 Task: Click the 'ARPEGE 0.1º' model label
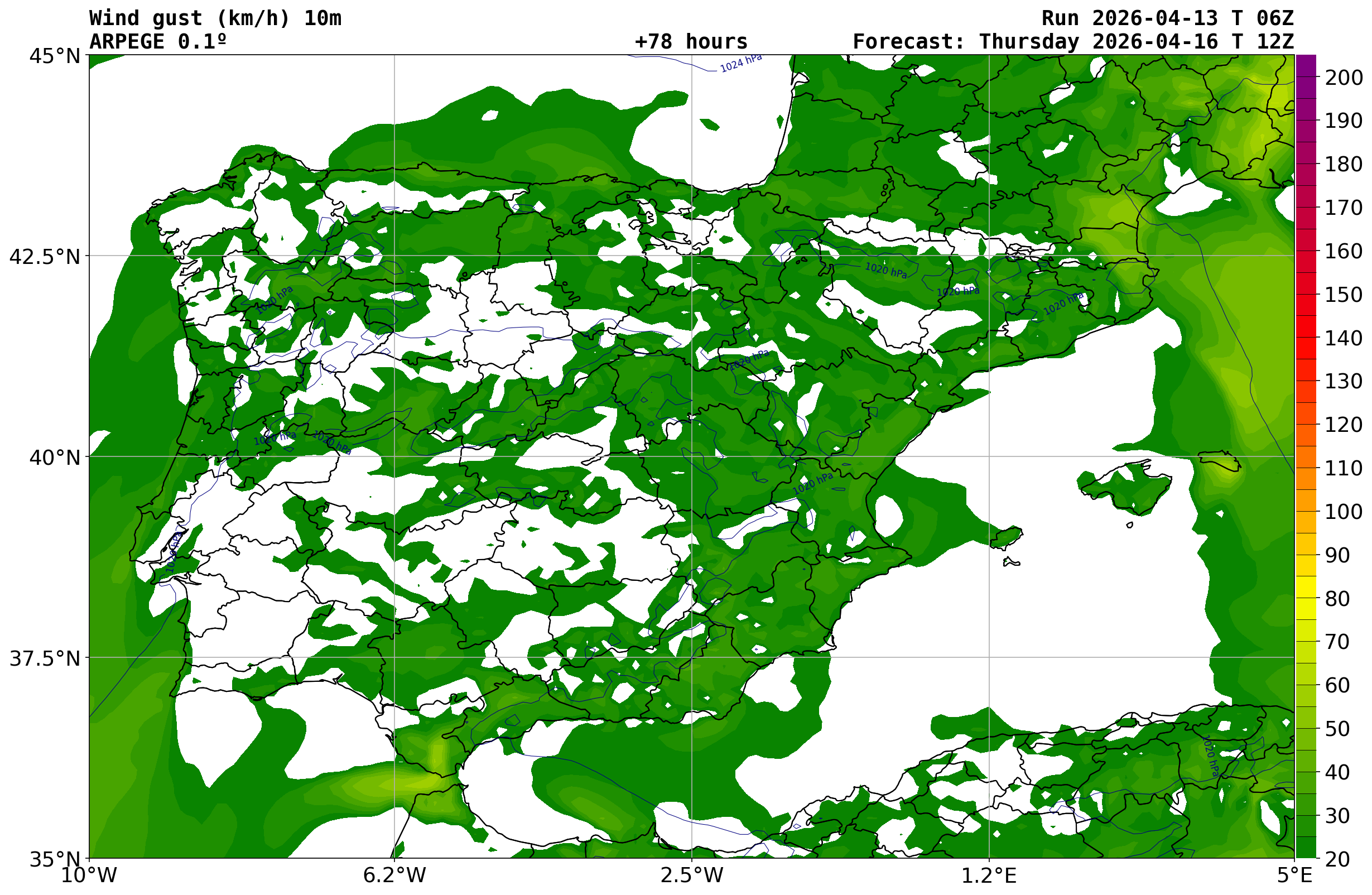click(158, 41)
